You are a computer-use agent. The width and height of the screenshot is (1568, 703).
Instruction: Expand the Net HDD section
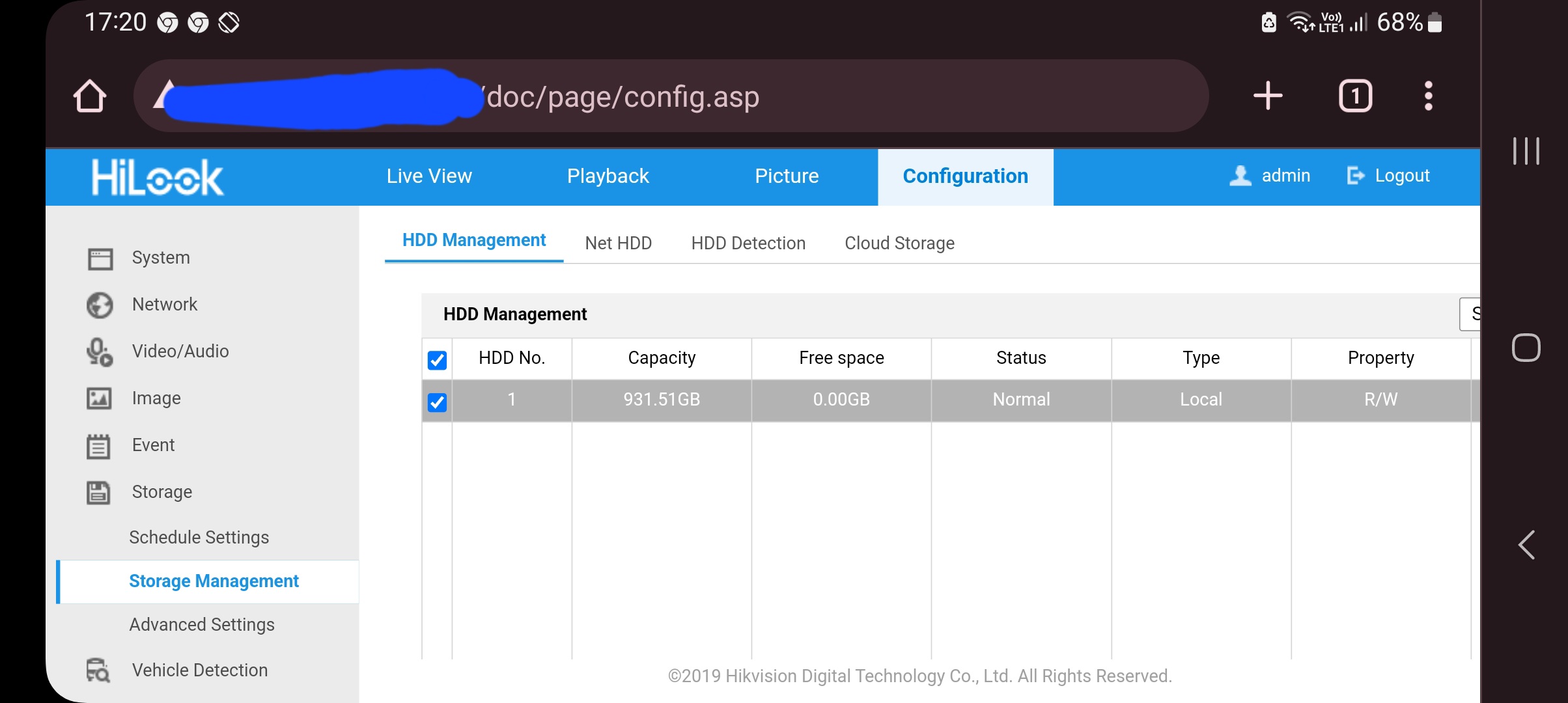(618, 243)
